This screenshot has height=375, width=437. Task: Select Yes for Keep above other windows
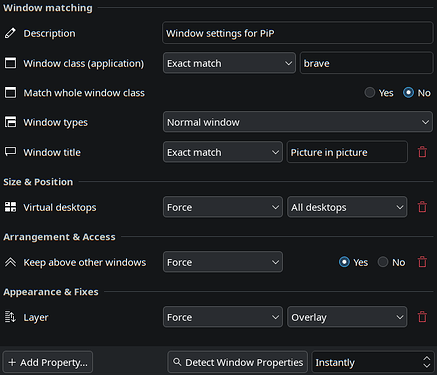click(x=344, y=262)
